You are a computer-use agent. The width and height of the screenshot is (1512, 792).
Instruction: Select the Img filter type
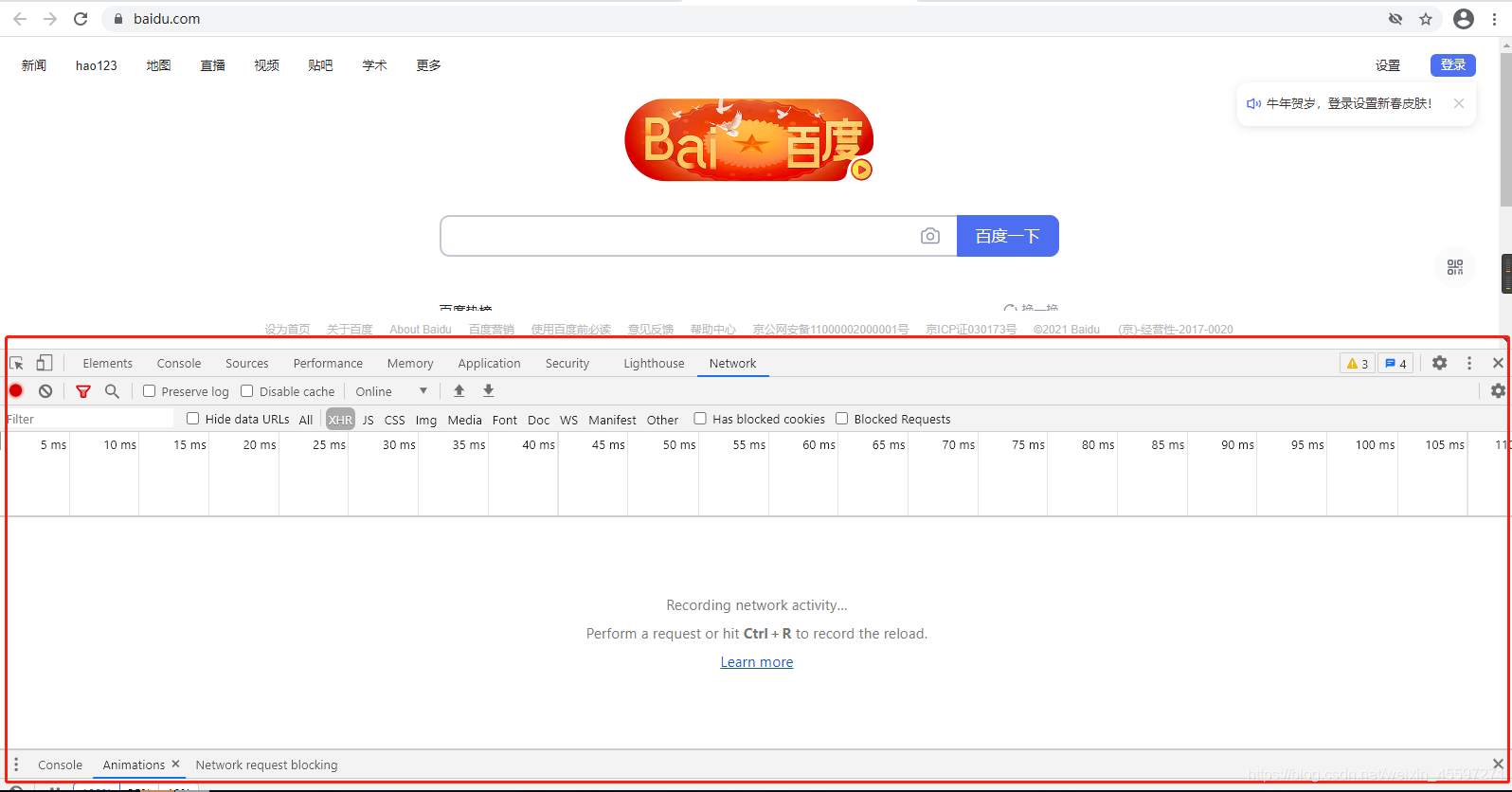click(x=426, y=420)
